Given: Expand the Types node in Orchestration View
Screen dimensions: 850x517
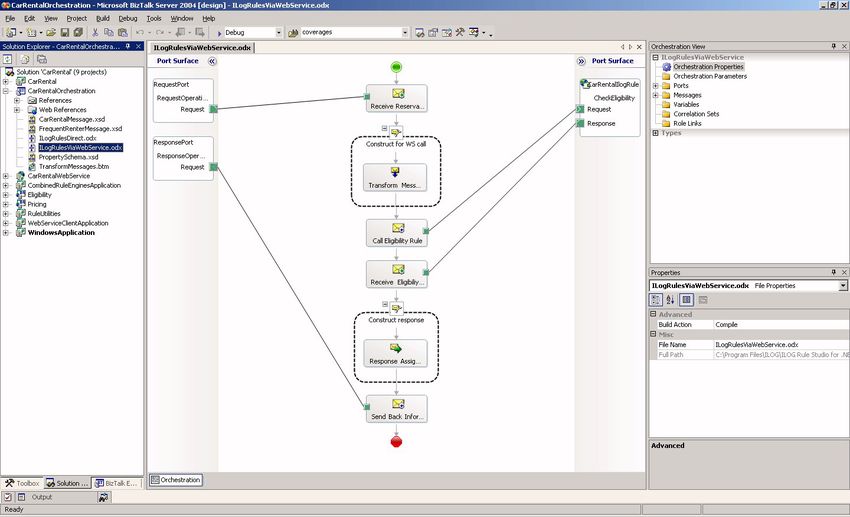Looking at the screenshot, I should point(655,133).
